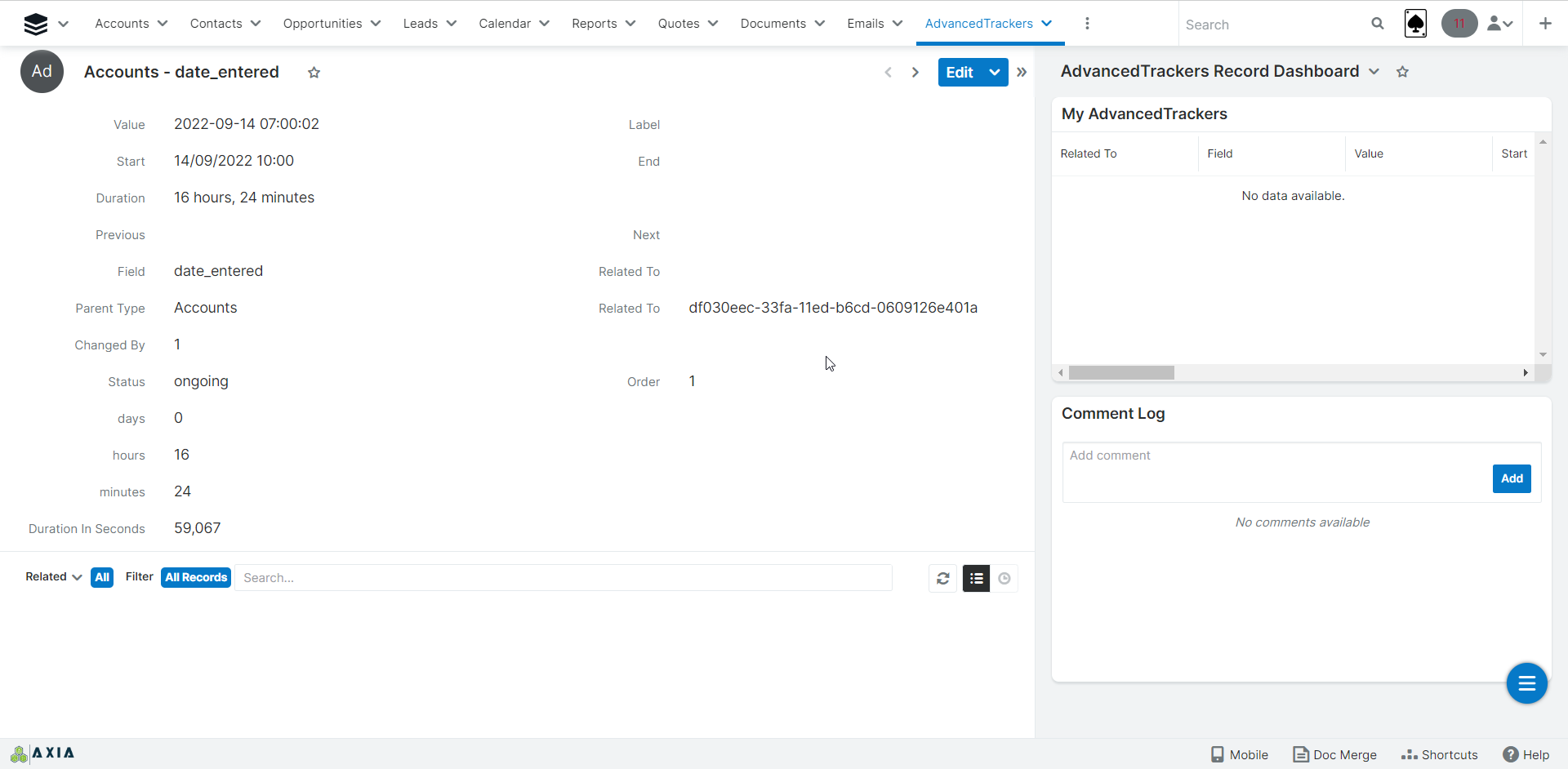Open Mobile in the footer
This screenshot has height=769, width=1568.
1239,754
